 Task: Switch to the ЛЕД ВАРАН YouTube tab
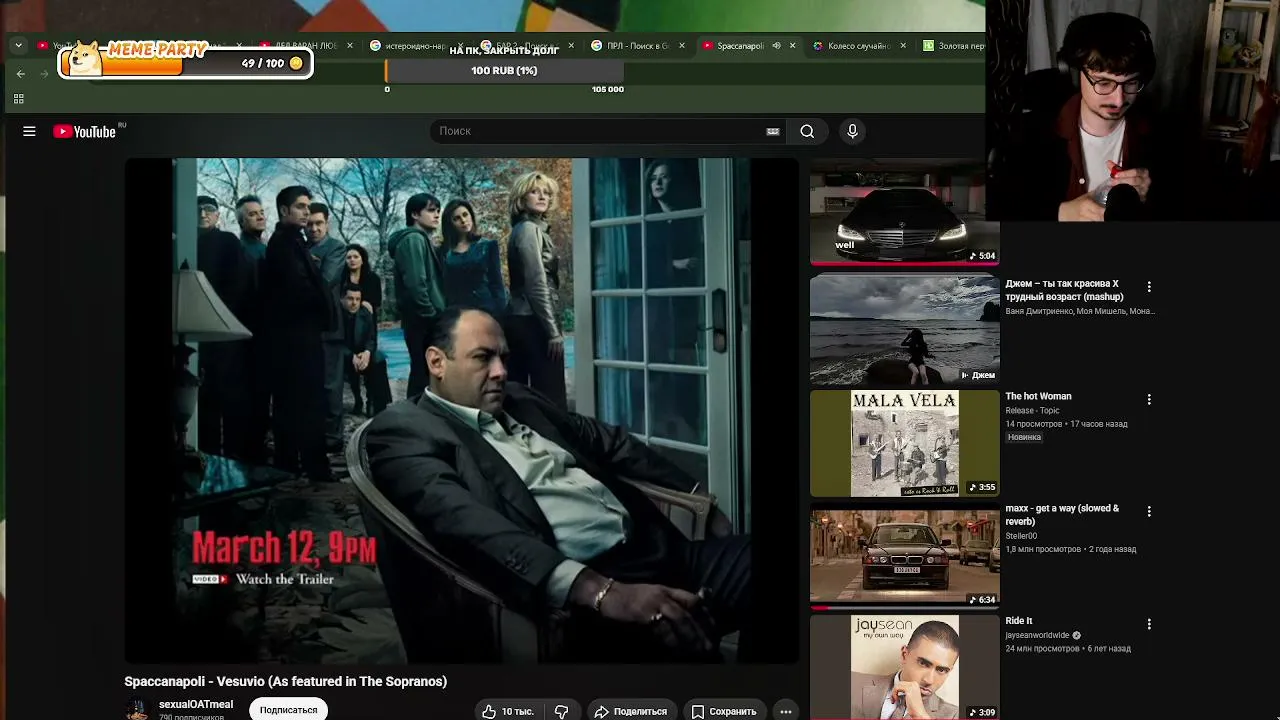(306, 46)
